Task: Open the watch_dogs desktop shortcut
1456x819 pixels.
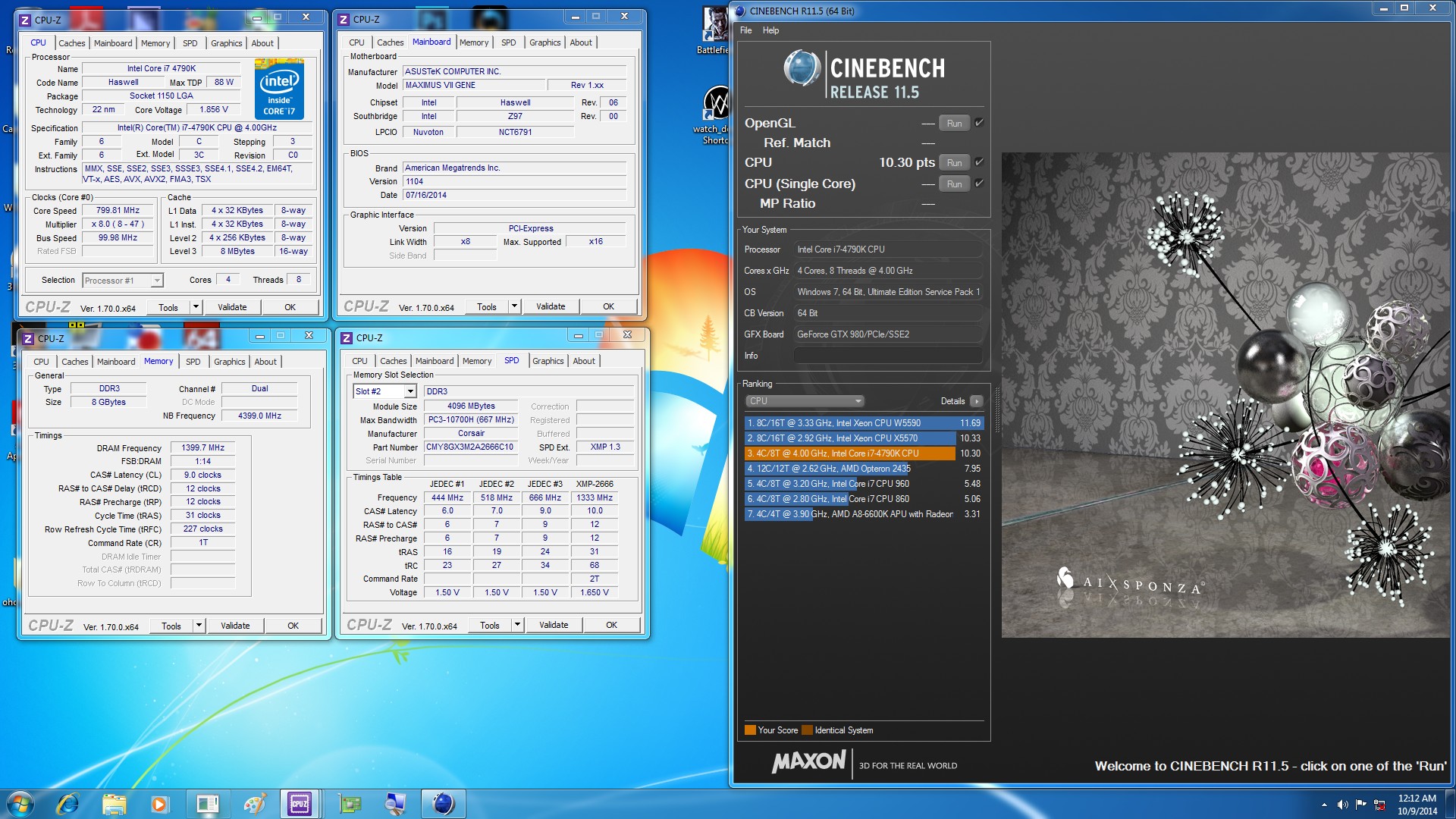Action: coord(714,114)
